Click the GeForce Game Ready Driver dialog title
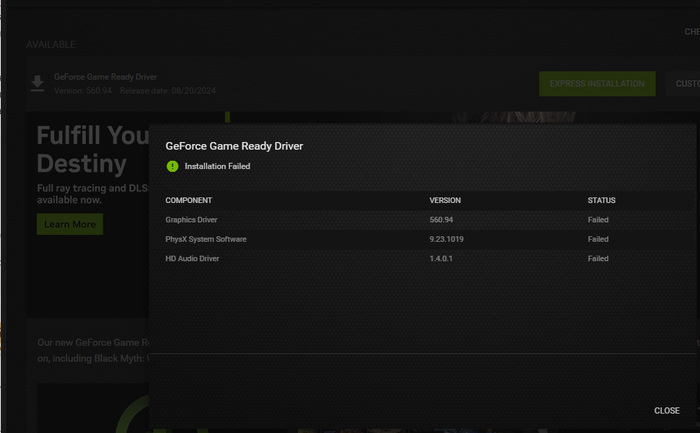Image resolution: width=700 pixels, height=433 pixels. click(x=234, y=146)
